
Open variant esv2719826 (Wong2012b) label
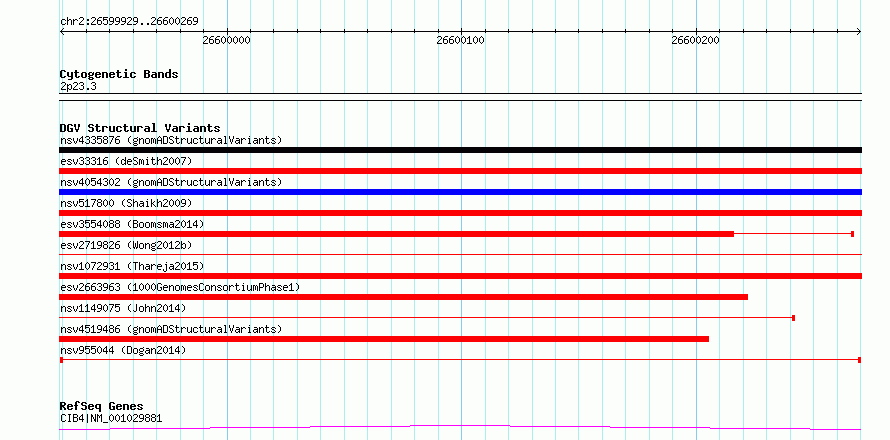[126, 245]
